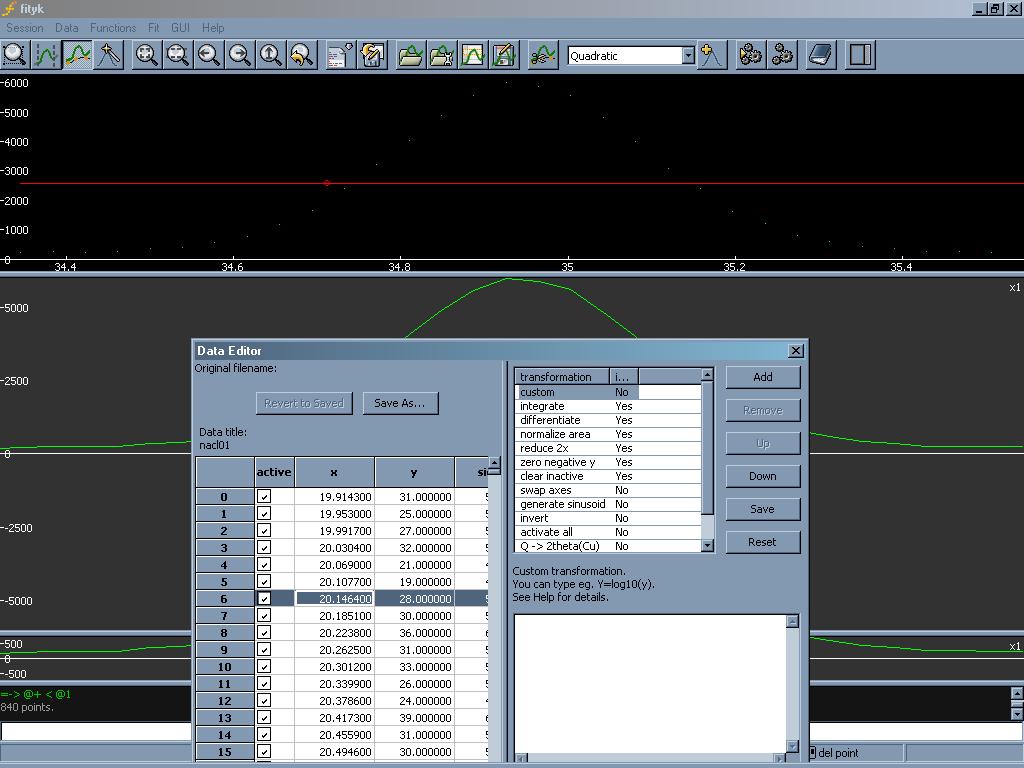Click the eraser-like book toolbar icon

pyautogui.click(x=821, y=55)
